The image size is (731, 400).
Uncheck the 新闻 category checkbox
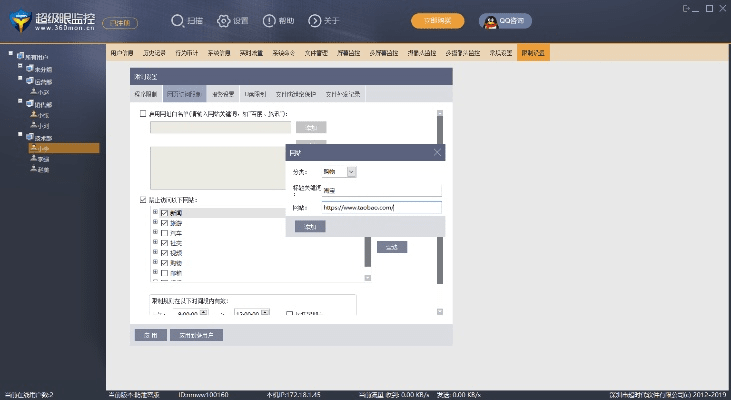[164, 213]
